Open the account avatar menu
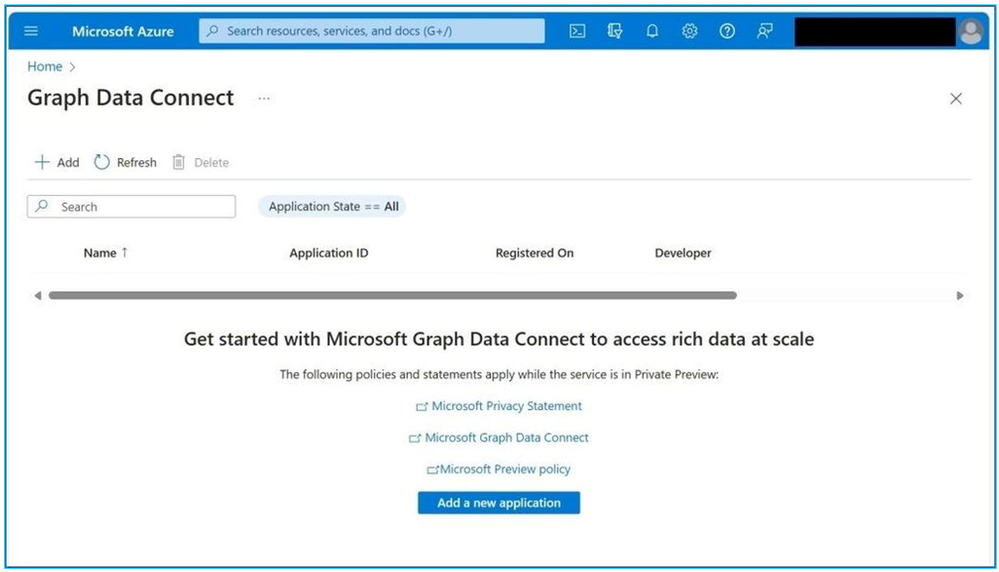 coord(971,31)
